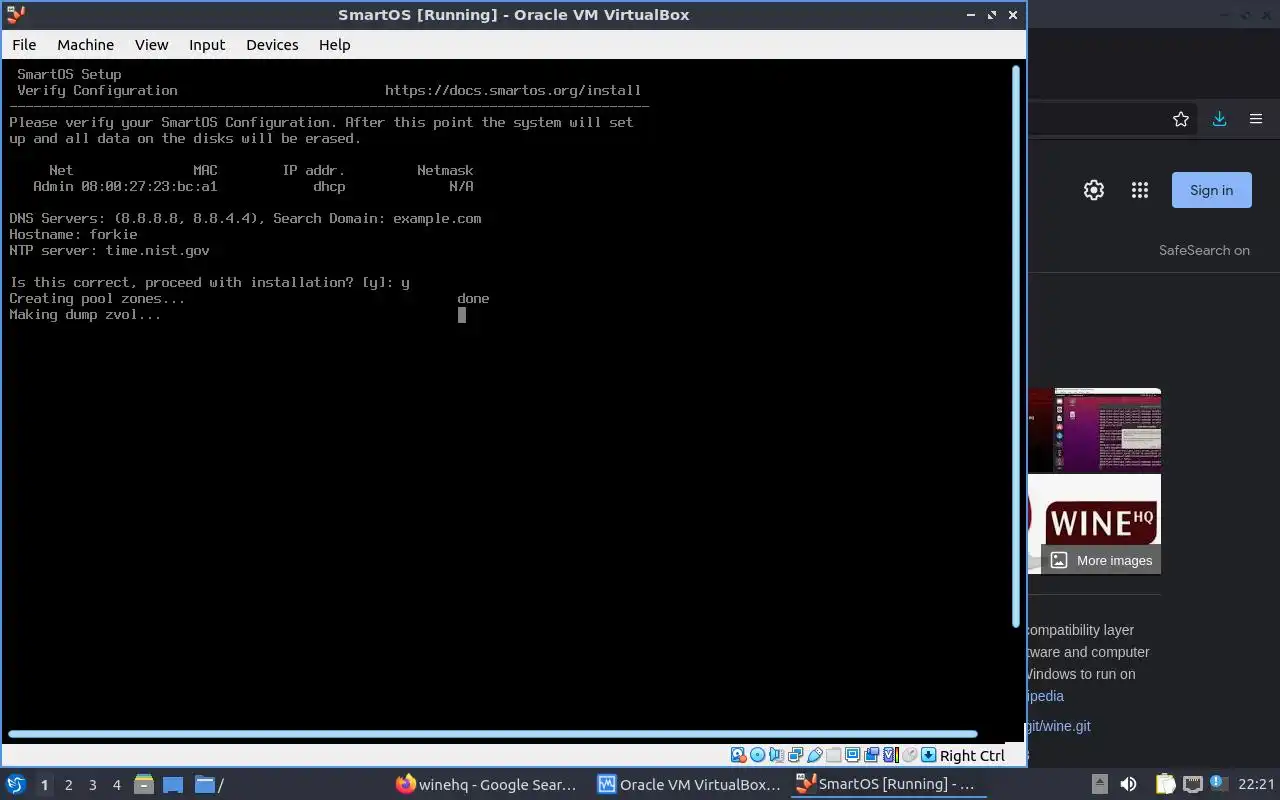This screenshot has height=800, width=1280.
Task: Open the Firefox hamburger menu
Action: pyautogui.click(x=1256, y=119)
